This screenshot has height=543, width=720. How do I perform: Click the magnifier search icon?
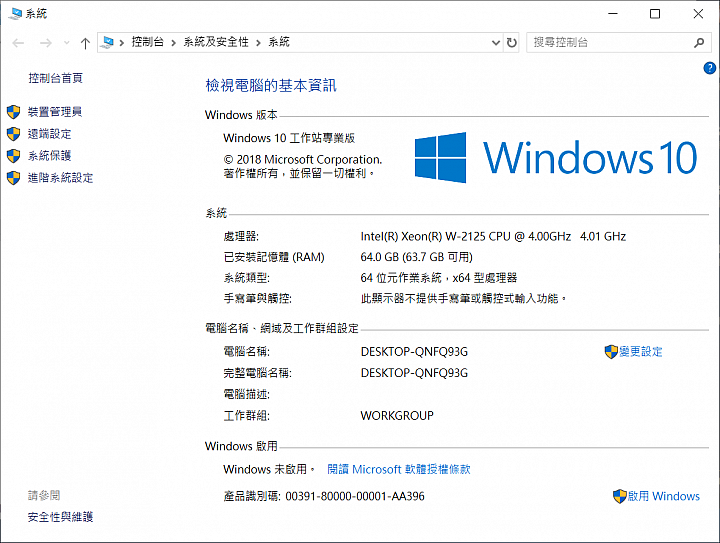pyautogui.click(x=699, y=43)
